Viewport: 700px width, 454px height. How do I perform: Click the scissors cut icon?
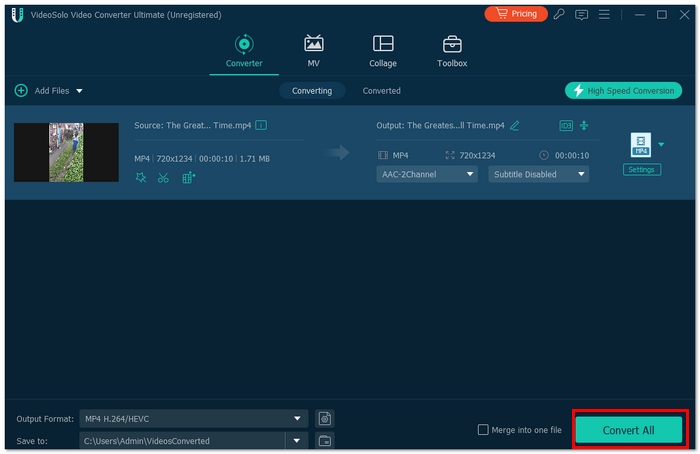[x=163, y=177]
